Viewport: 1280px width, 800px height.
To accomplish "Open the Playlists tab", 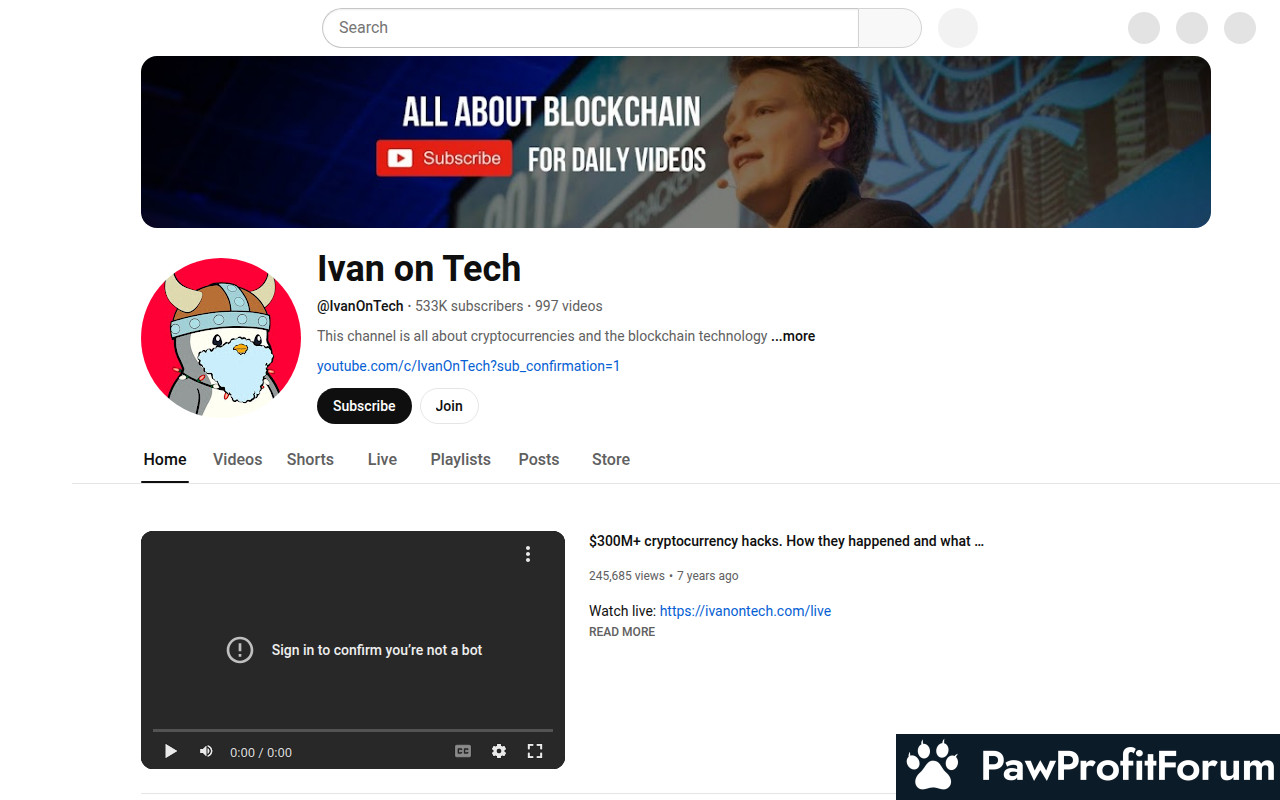I will click(x=460, y=460).
